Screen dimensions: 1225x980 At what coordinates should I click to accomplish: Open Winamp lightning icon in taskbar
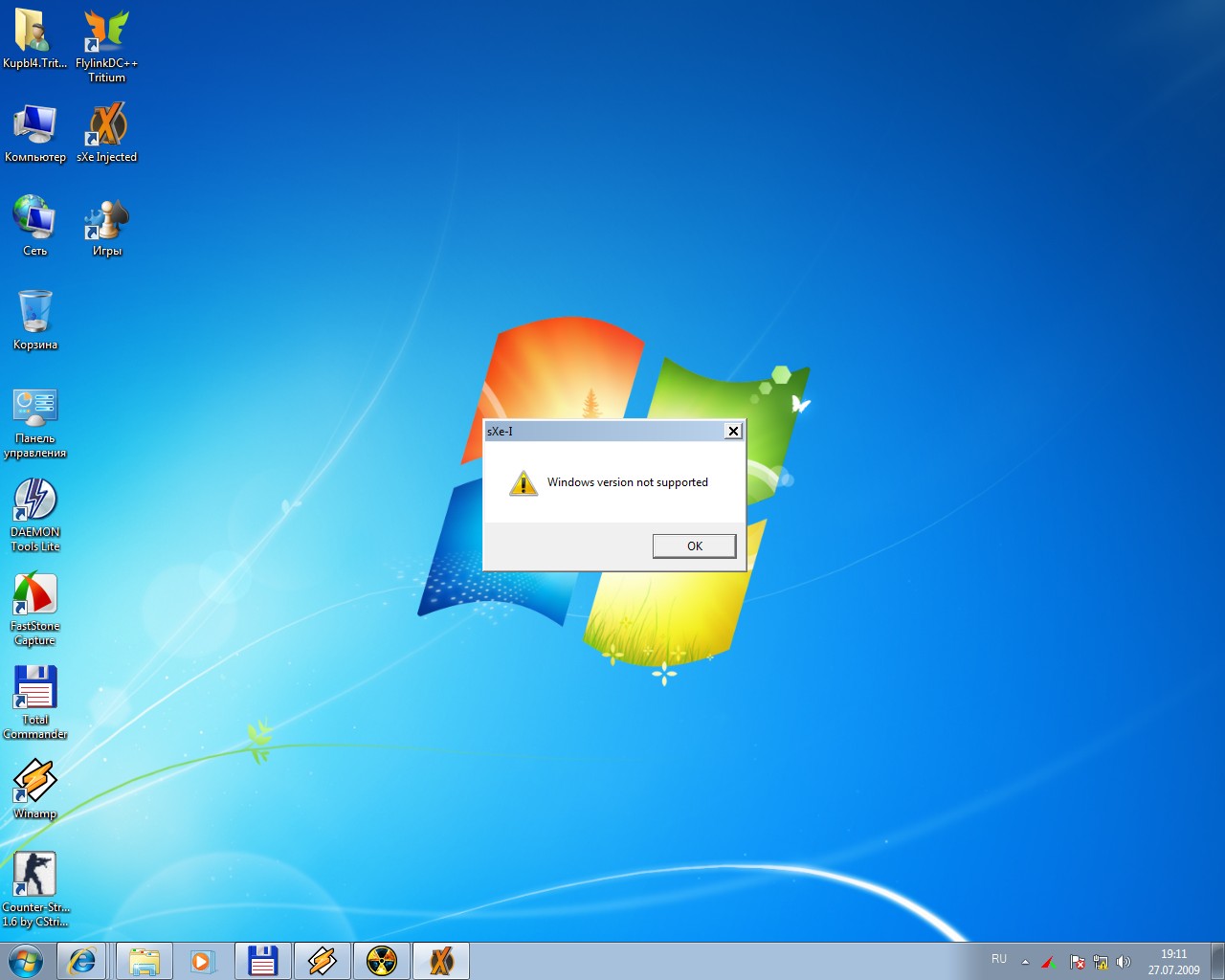(322, 961)
